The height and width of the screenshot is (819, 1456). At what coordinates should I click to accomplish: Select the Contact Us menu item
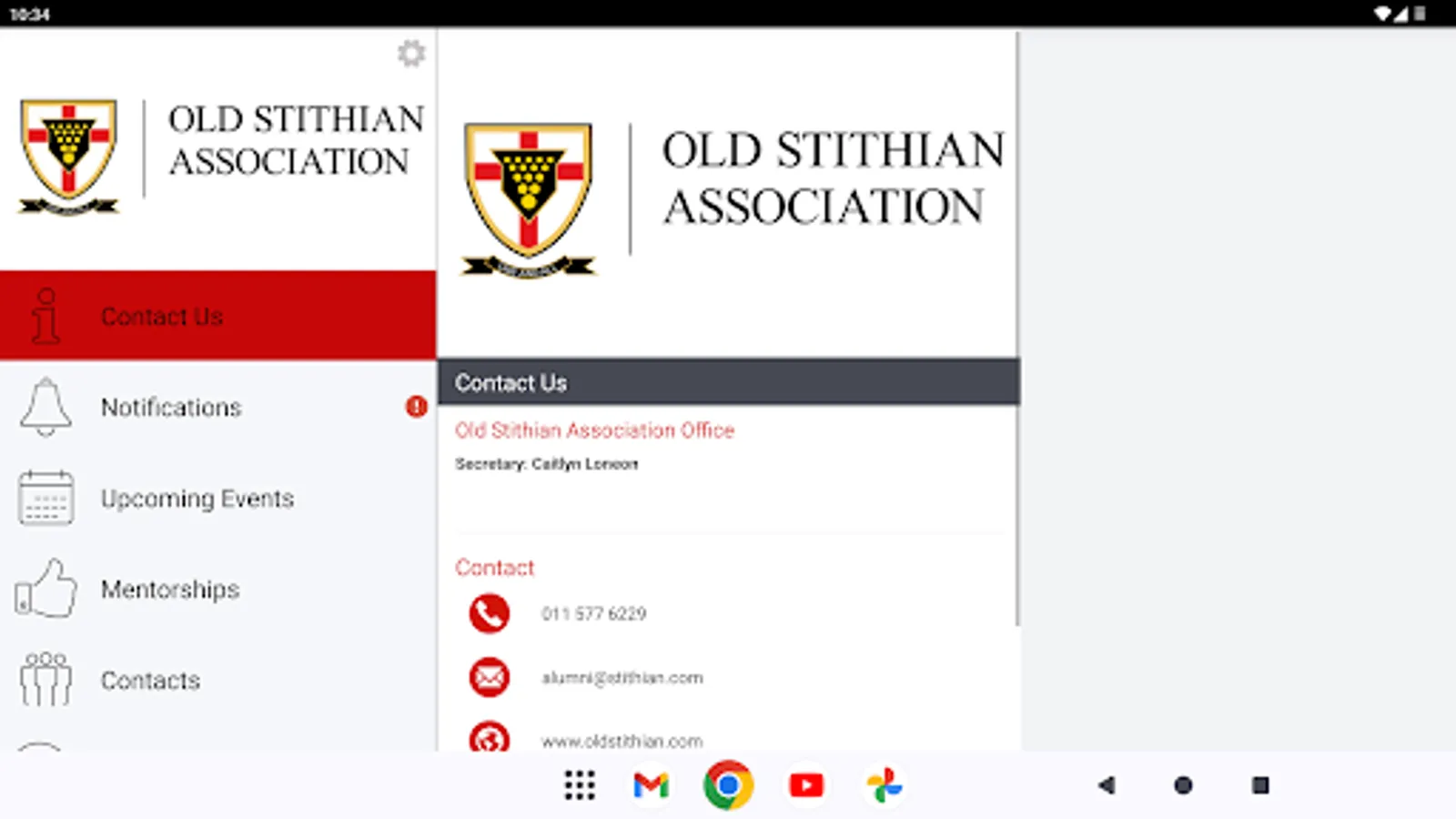tap(162, 316)
